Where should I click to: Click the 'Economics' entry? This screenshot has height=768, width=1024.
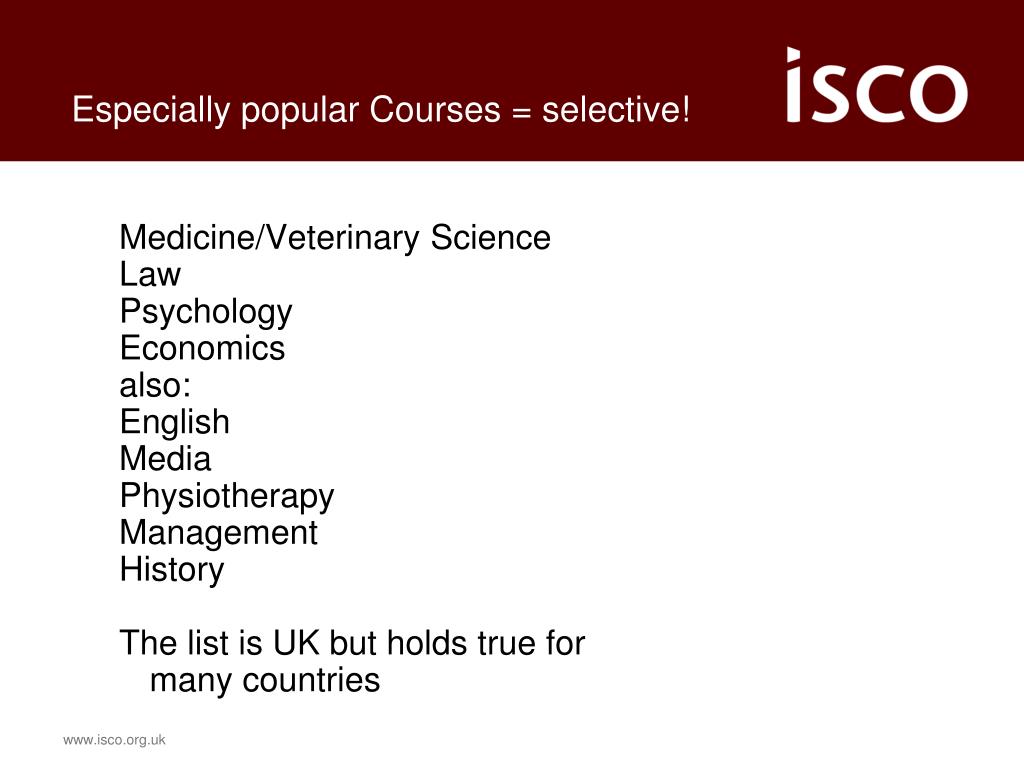(x=202, y=348)
